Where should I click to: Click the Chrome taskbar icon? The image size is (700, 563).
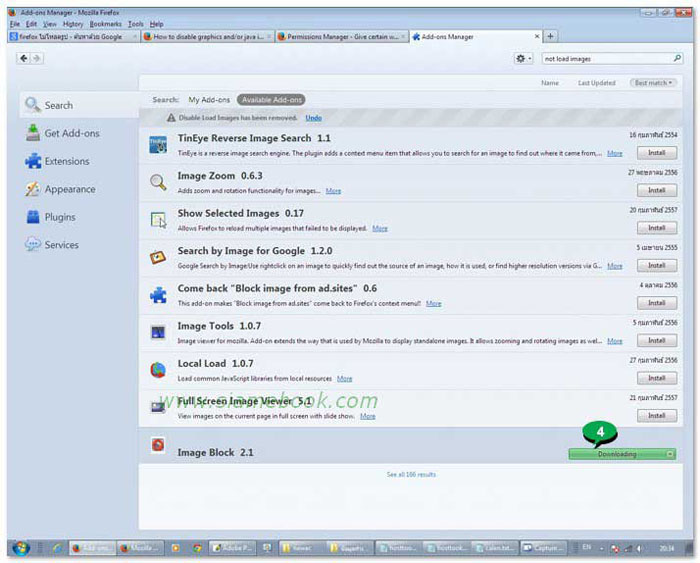pos(197,547)
